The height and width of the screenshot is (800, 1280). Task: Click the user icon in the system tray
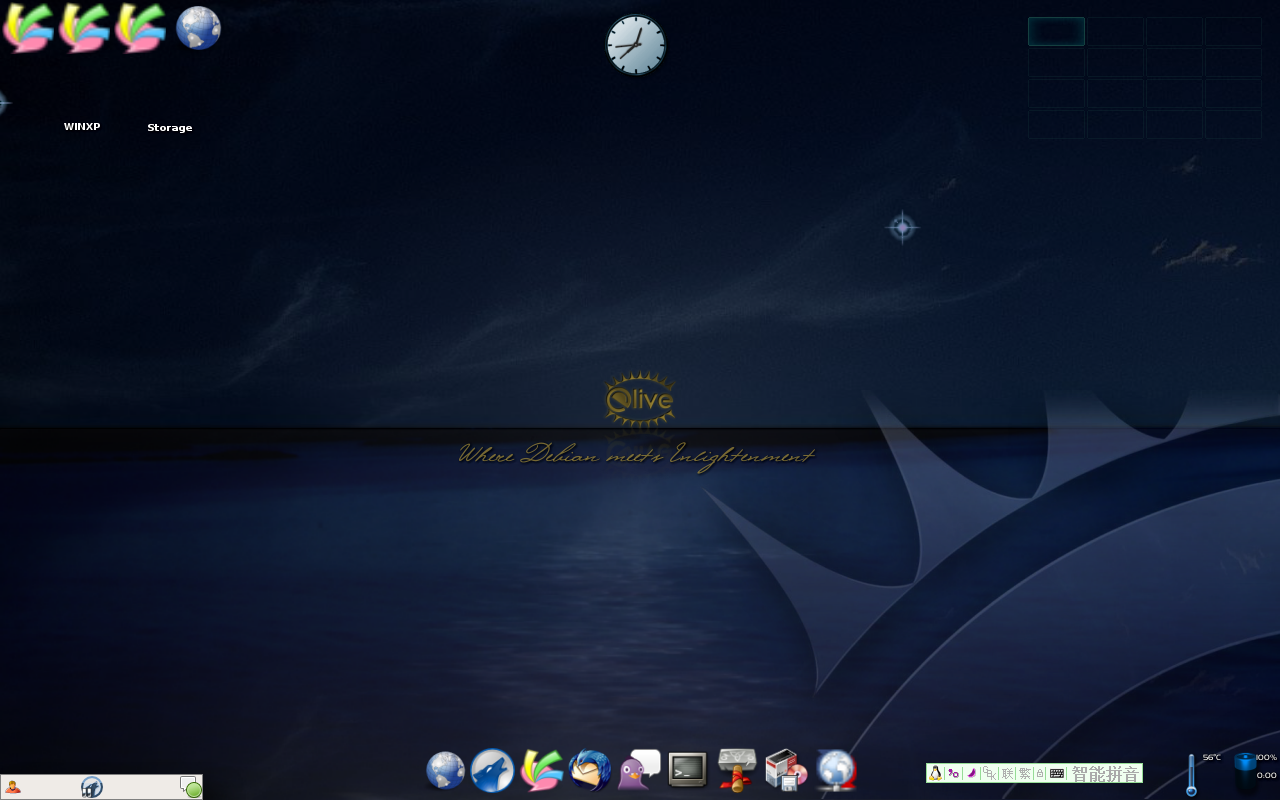pos(13,787)
